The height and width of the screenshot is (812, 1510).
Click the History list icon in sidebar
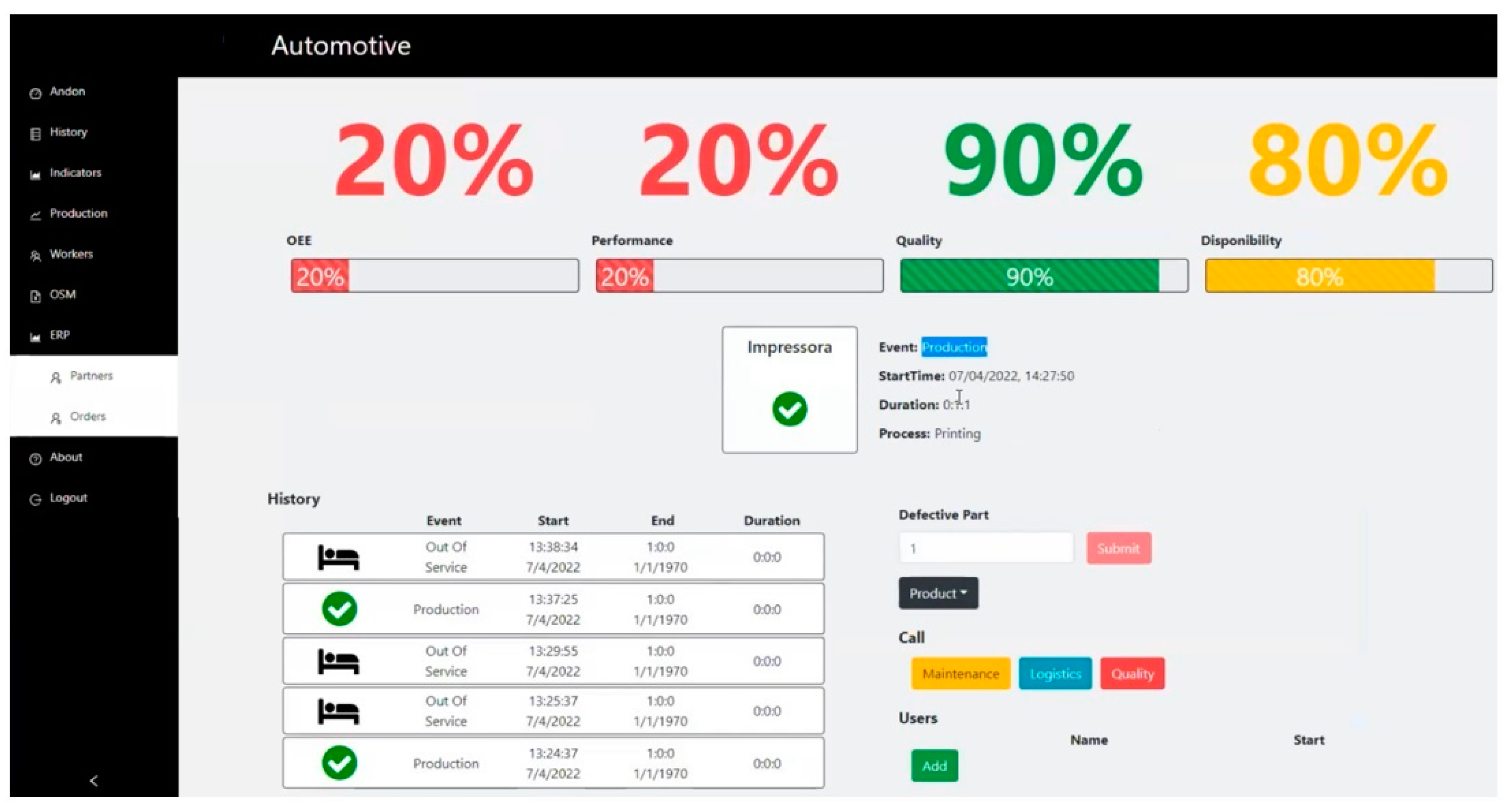click(x=35, y=134)
